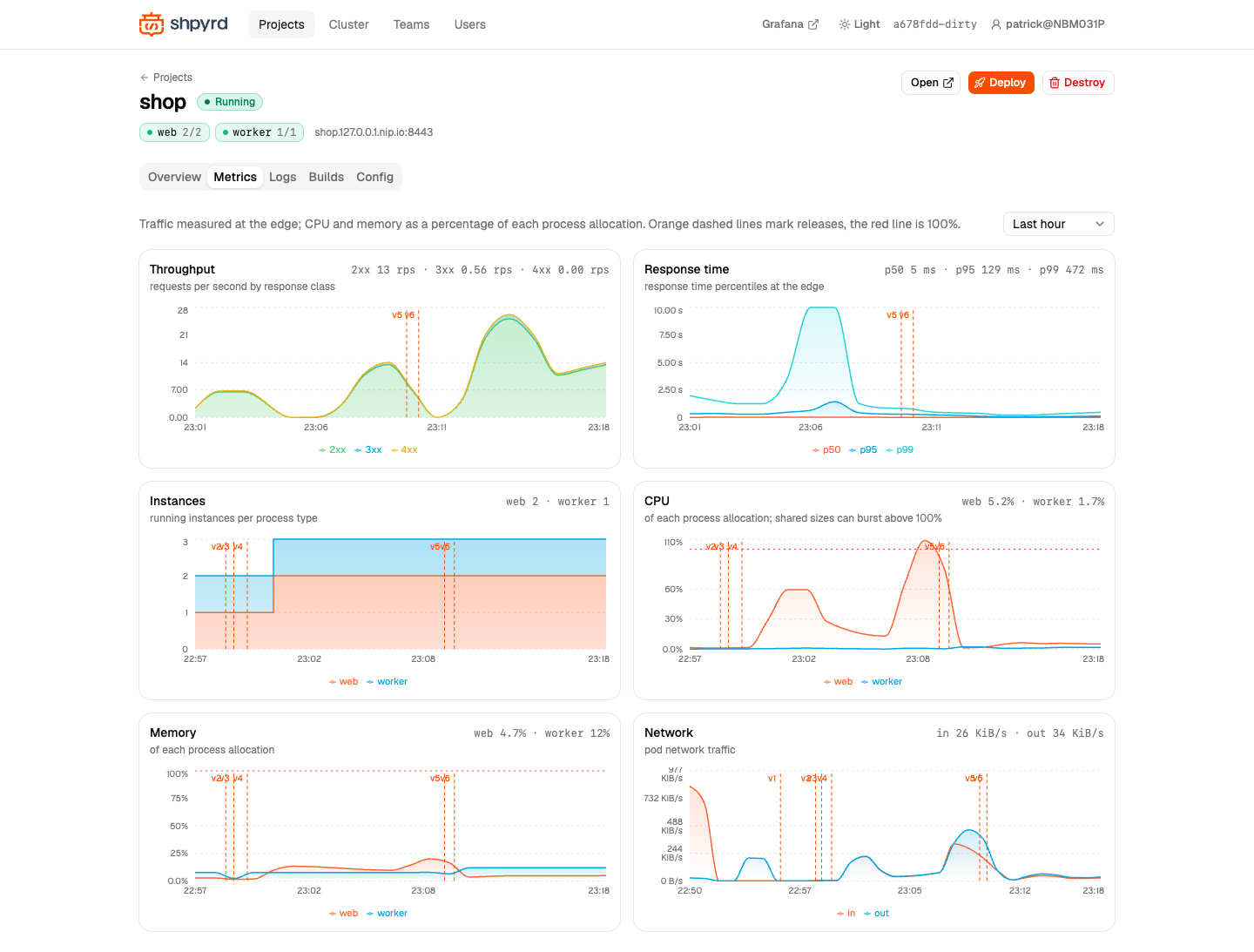
Task: Deploy the shop project
Action: (x=1001, y=83)
